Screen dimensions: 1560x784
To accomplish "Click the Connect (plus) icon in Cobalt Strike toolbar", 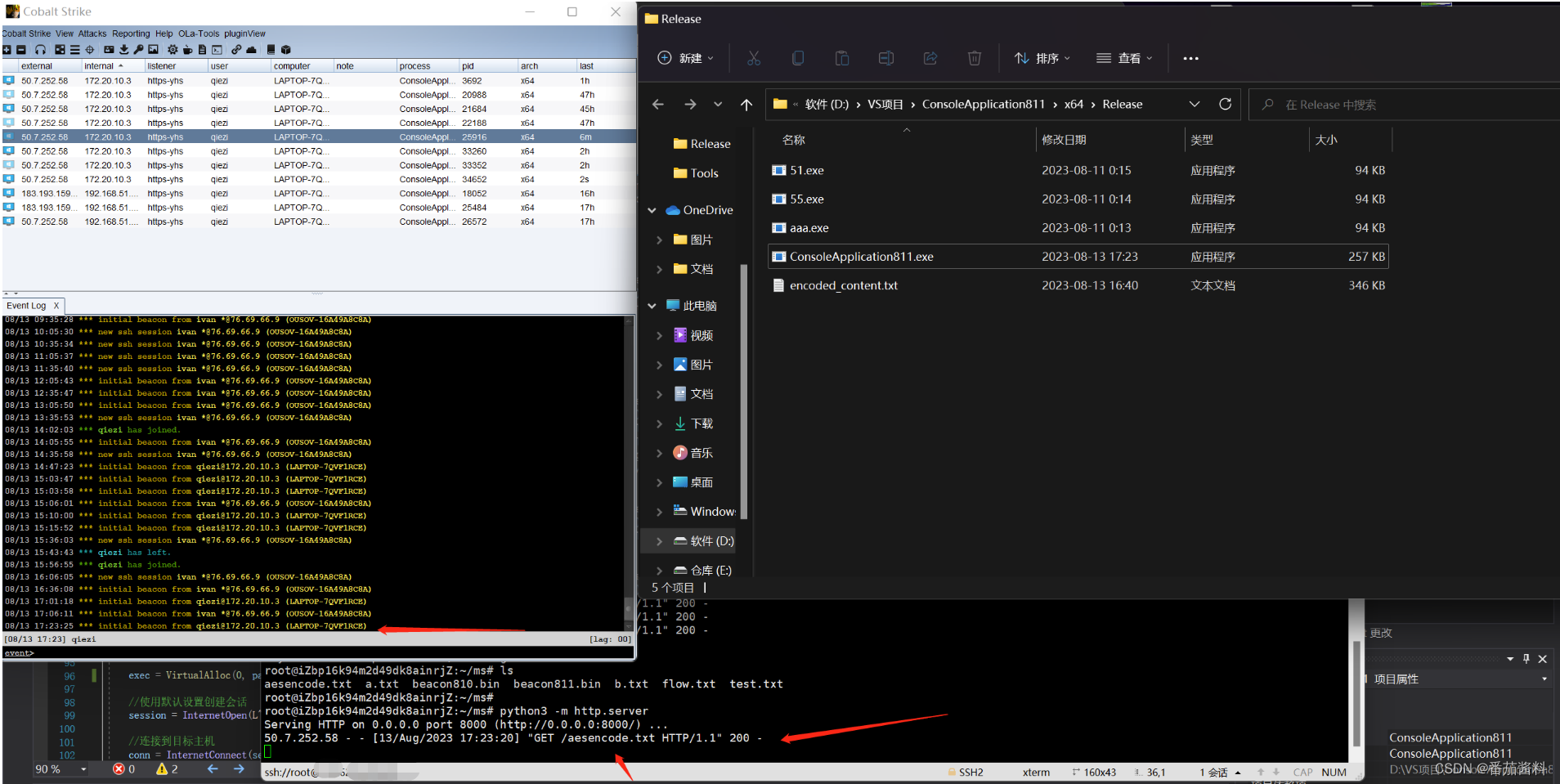I will pos(7,50).
